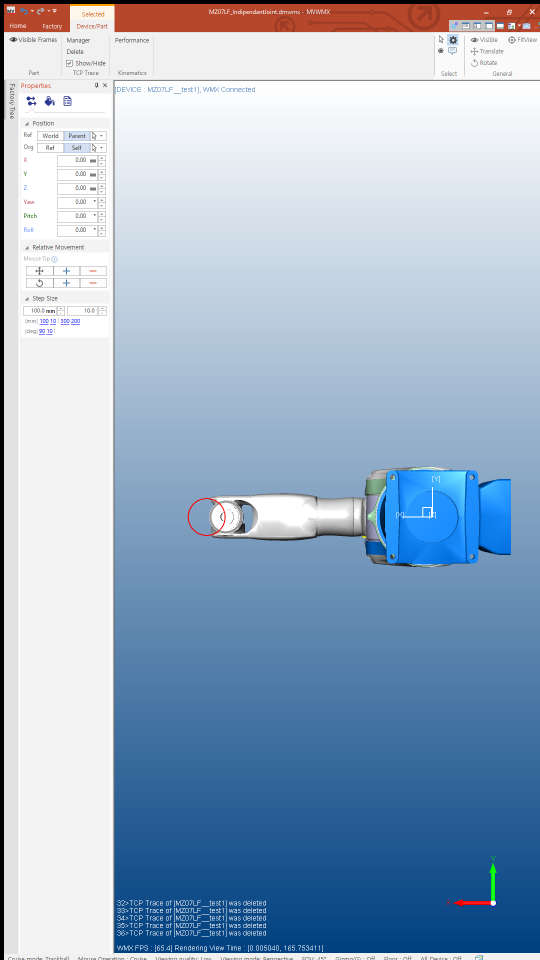Click the 200 mm step size link
Screen dimensions: 540x960
[75, 321]
